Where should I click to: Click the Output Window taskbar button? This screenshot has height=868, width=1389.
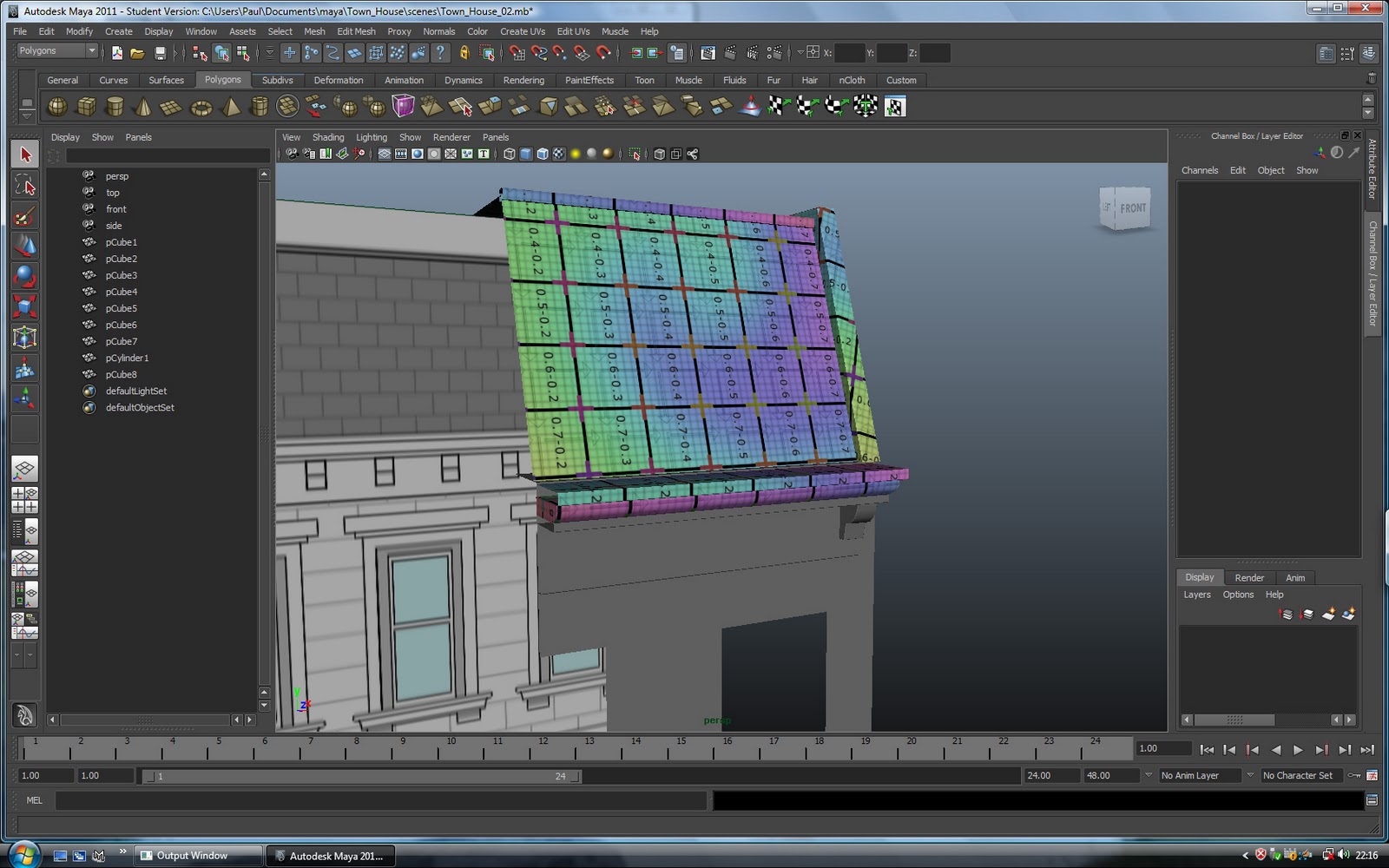point(198,855)
